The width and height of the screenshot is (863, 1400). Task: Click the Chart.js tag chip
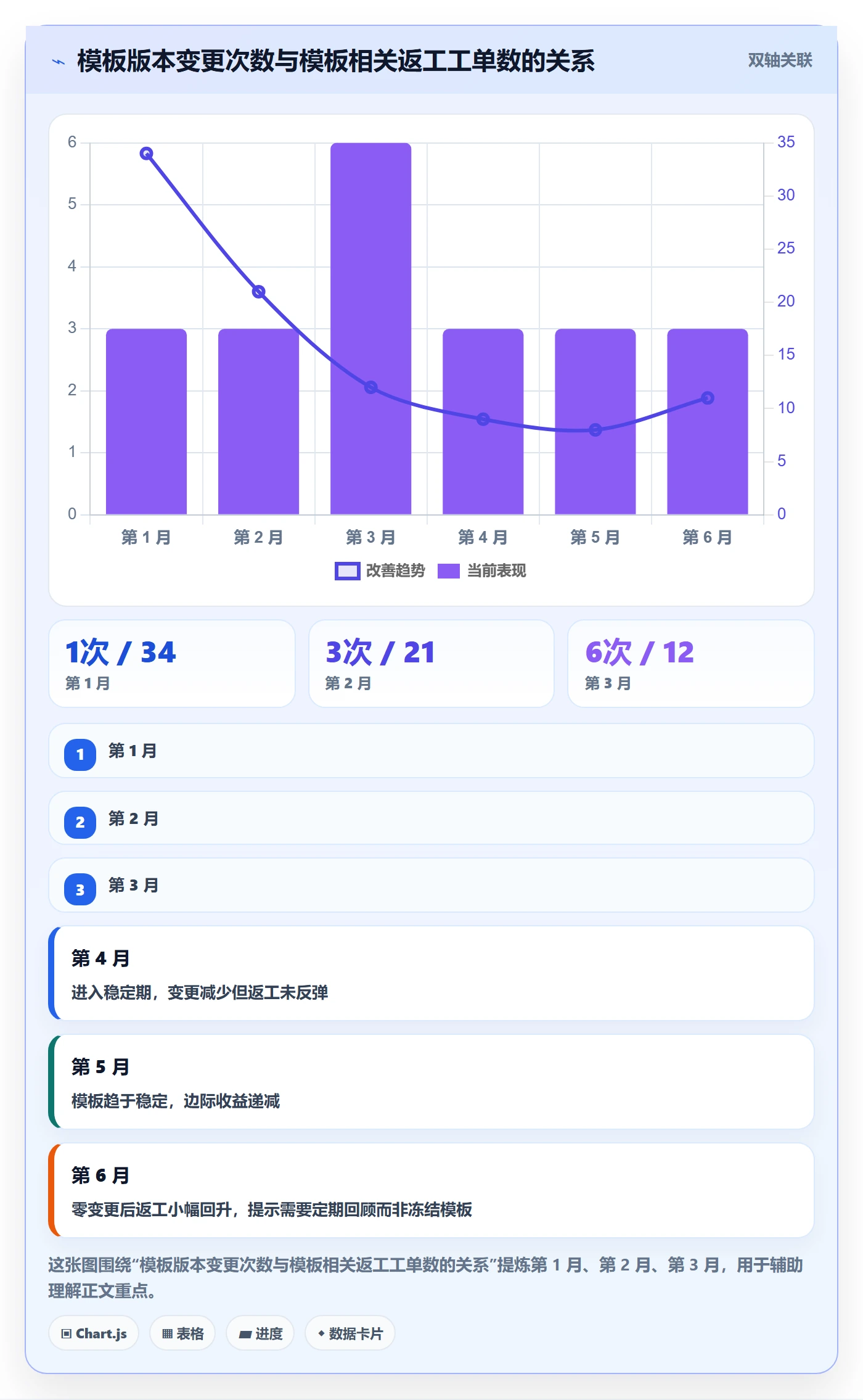pyautogui.click(x=94, y=1333)
